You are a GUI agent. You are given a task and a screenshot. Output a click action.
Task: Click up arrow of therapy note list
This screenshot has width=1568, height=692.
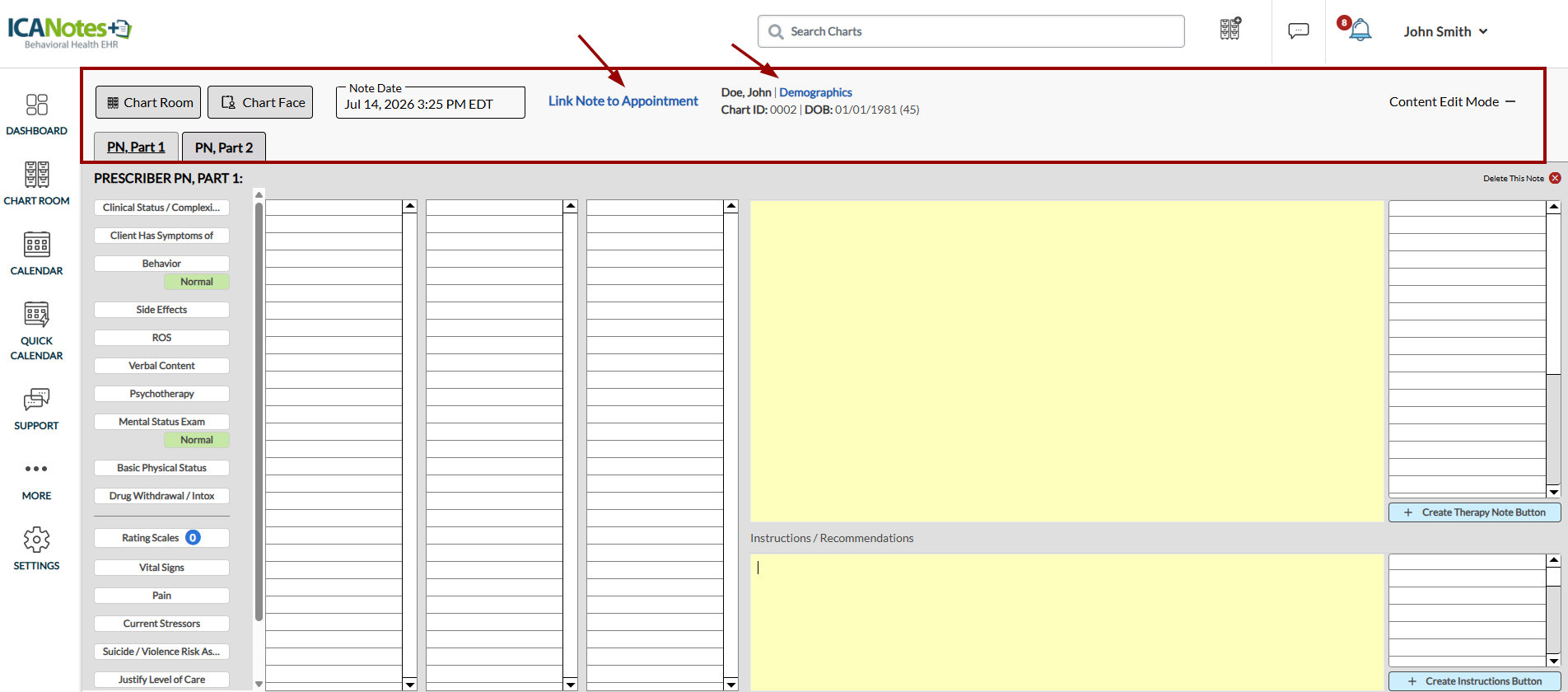pos(1554,207)
